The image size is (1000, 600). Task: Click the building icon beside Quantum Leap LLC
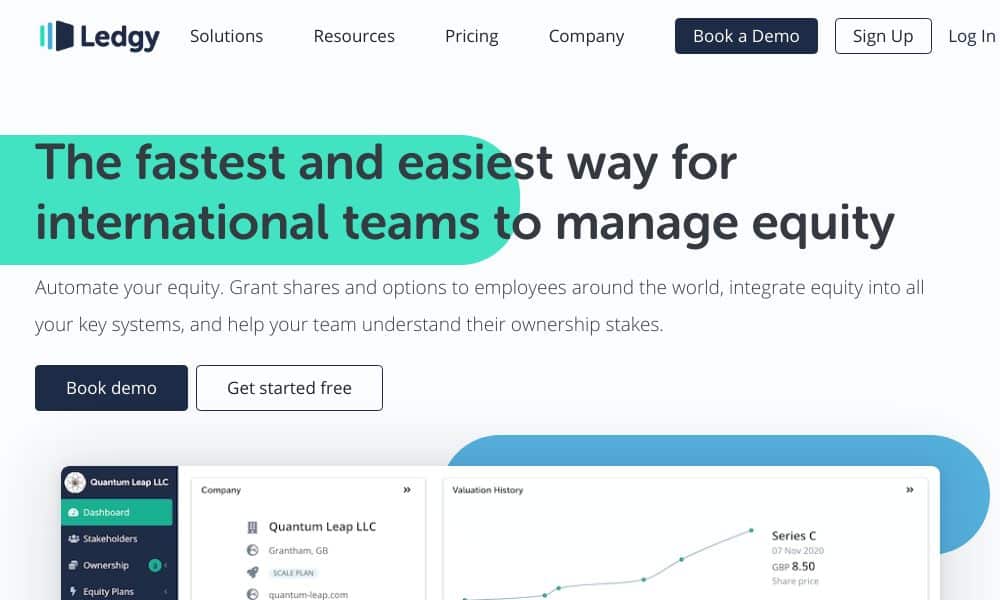pyautogui.click(x=253, y=527)
